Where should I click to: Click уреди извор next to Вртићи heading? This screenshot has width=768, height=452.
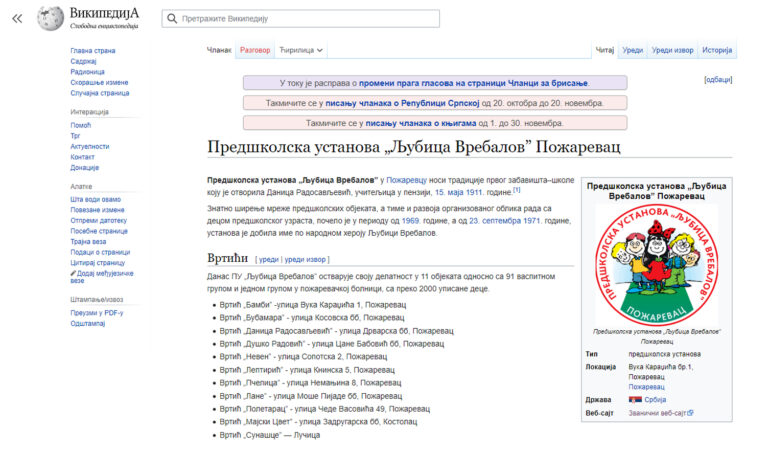tap(305, 260)
